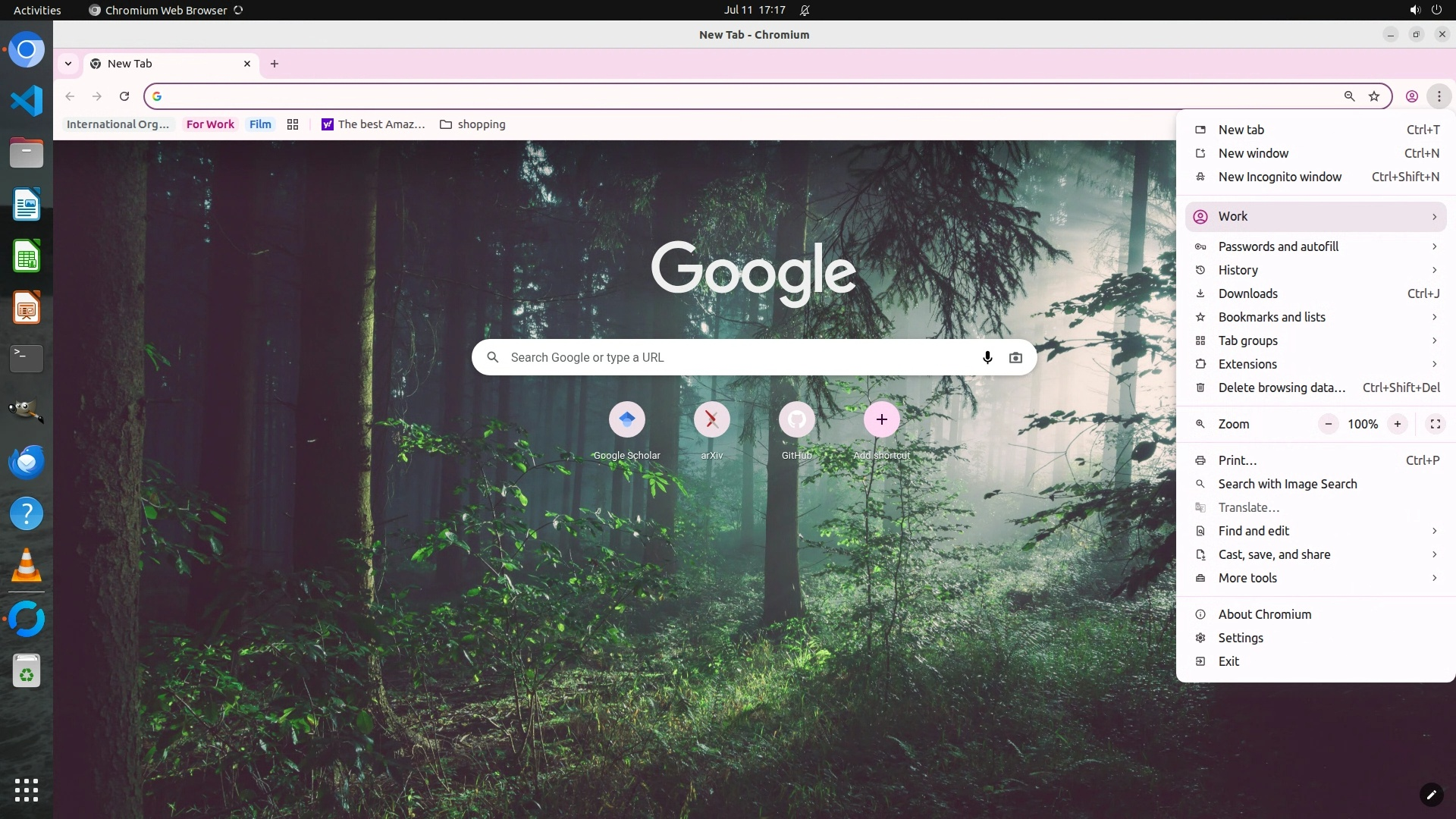Toggle fullscreen mode from Zoom row
The width and height of the screenshot is (1456, 819).
point(1435,424)
